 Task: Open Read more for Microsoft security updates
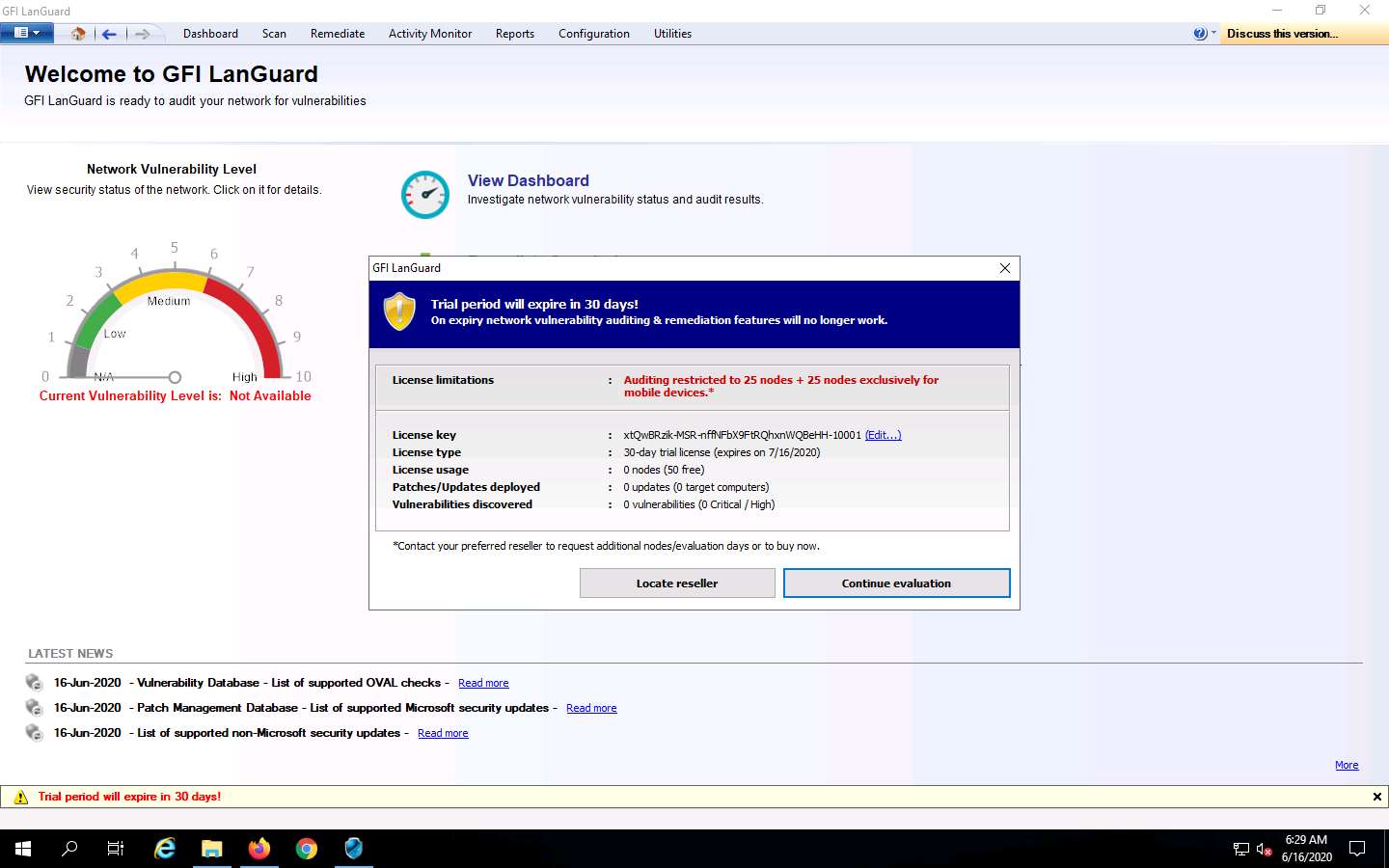(591, 708)
